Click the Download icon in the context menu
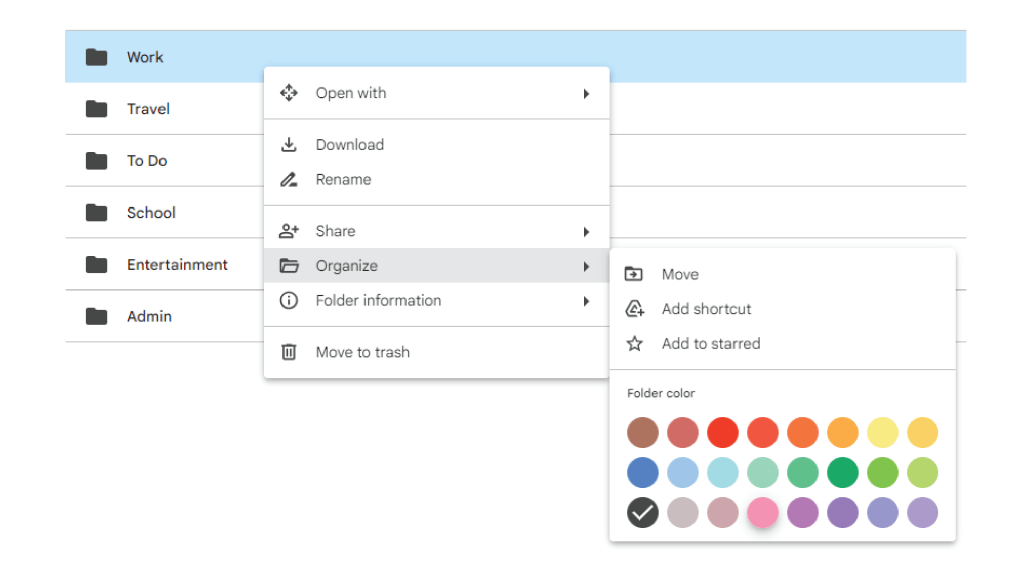This screenshot has width=1024, height=576. tap(289, 144)
